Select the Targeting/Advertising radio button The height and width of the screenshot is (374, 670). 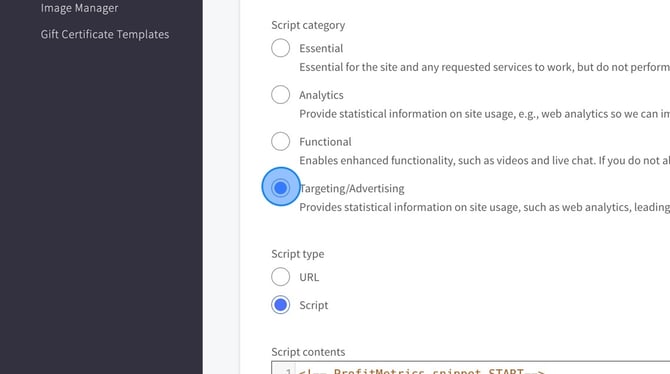pos(280,188)
